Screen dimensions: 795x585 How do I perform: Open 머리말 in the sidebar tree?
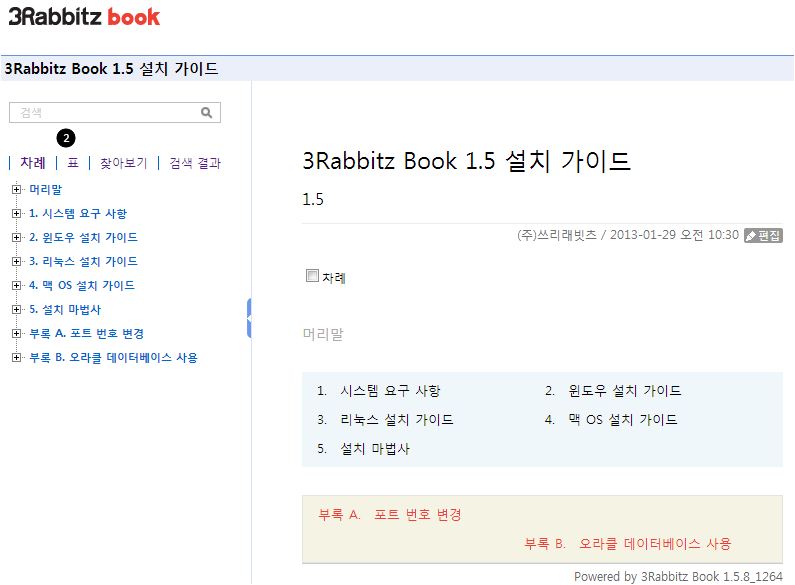(46, 190)
